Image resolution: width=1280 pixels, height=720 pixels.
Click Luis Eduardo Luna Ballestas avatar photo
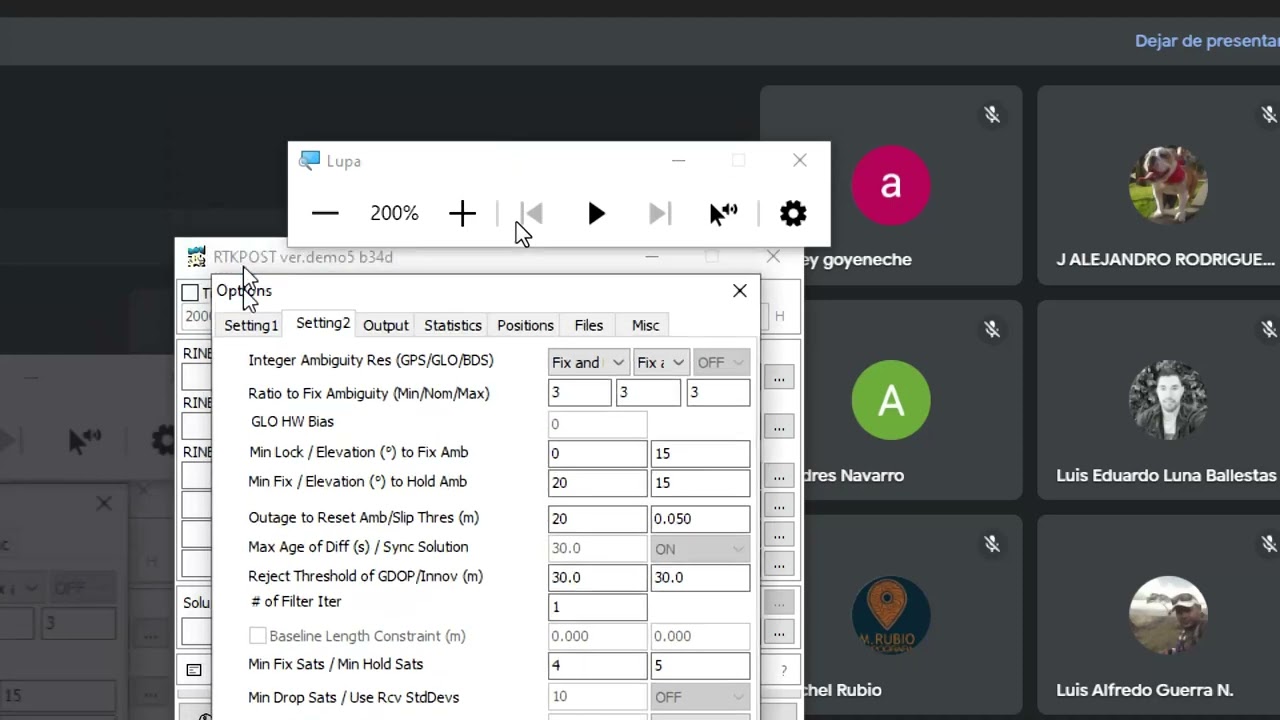[x=1168, y=400]
